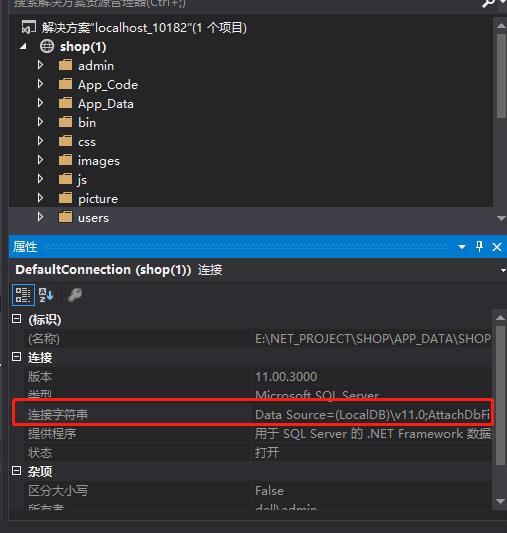Screen dimensions: 507x533
Task: Click the solution explorer scroll up arrow
Action: pos(501,25)
